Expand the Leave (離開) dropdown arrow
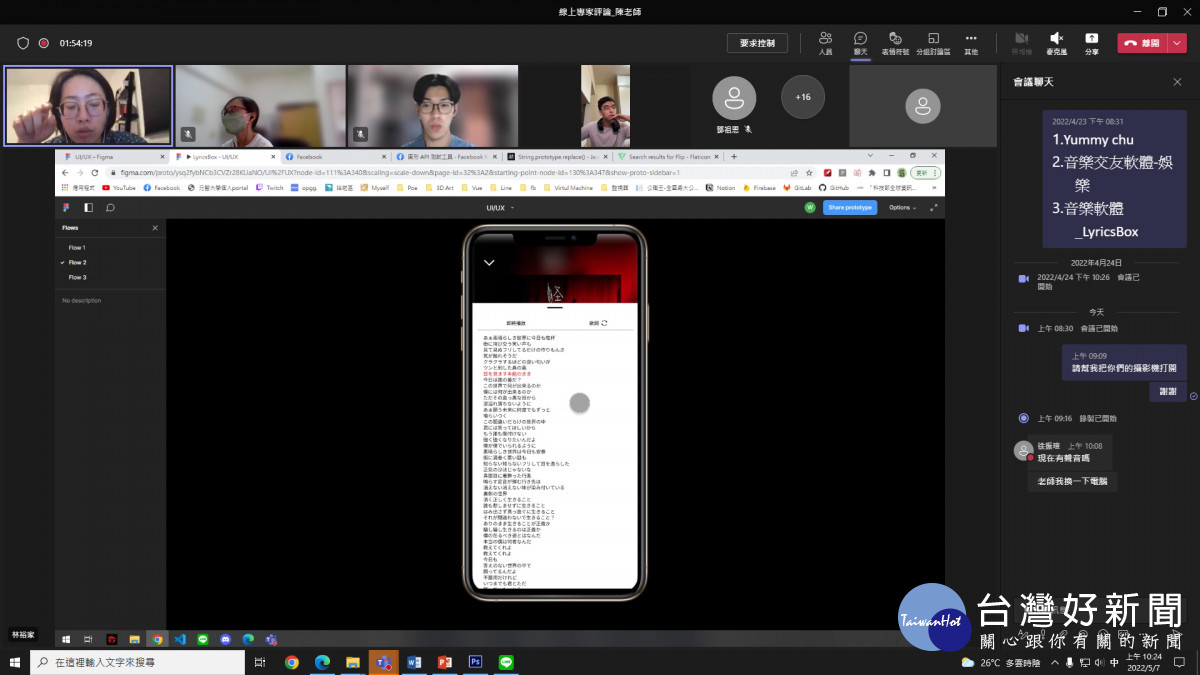 point(1177,43)
